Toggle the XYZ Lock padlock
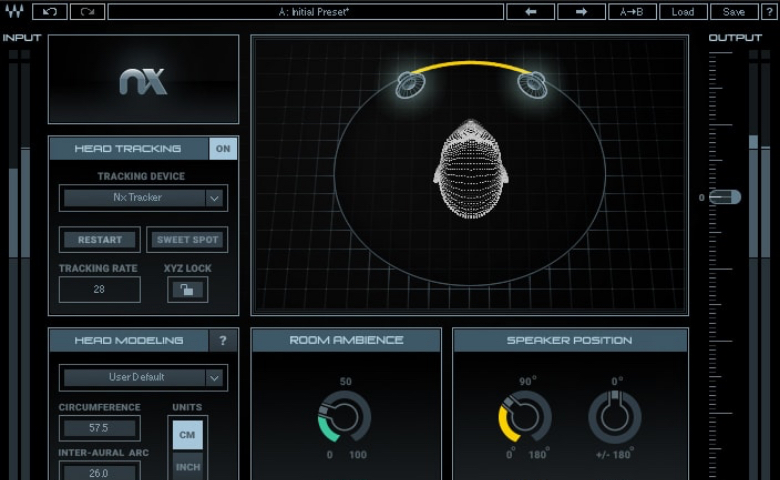Viewport: 780px width, 480px height. [187, 289]
